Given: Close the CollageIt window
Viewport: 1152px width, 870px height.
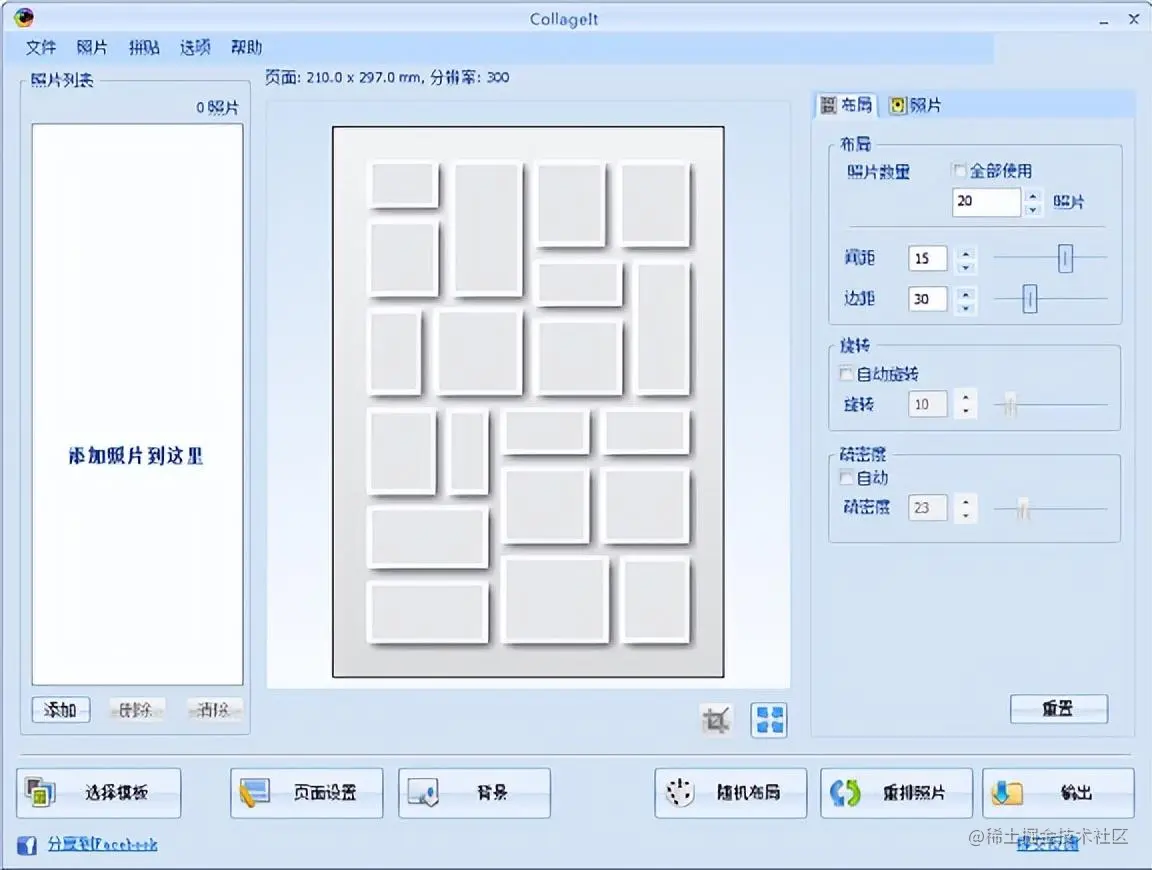Looking at the screenshot, I should click(x=1134, y=20).
